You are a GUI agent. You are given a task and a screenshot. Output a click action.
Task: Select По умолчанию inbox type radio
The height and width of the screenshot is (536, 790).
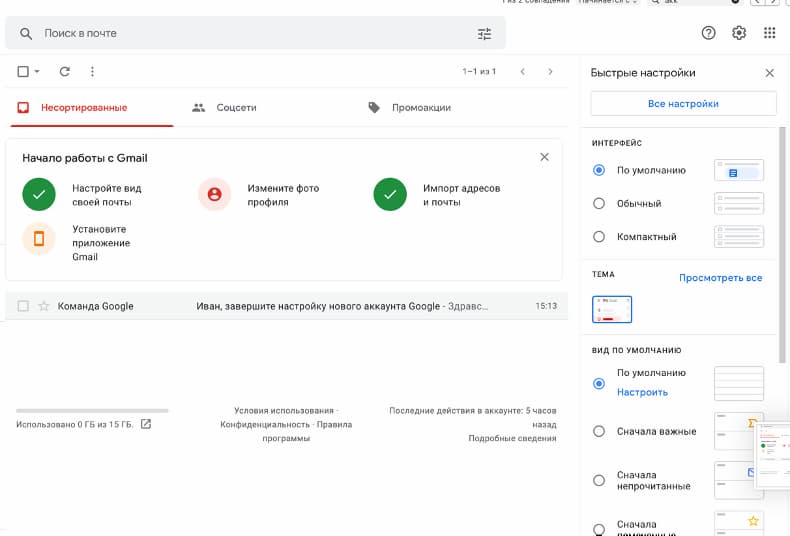[599, 384]
